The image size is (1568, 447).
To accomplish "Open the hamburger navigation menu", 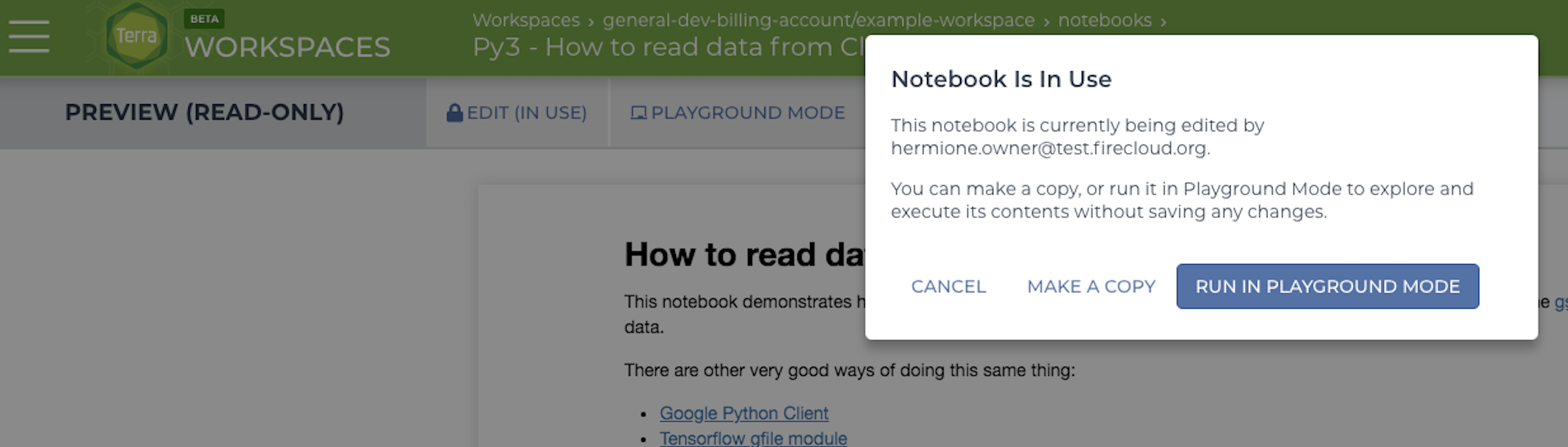I will click(29, 36).
